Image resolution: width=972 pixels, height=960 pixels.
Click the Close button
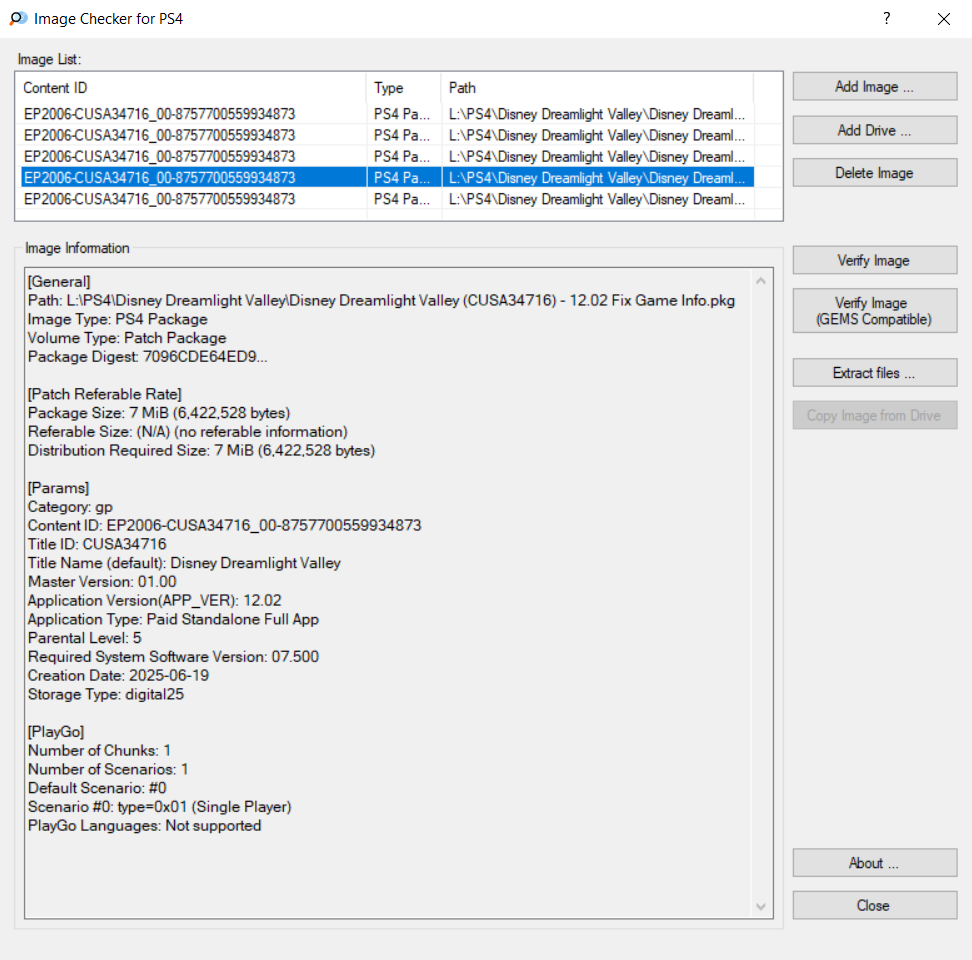tap(874, 905)
